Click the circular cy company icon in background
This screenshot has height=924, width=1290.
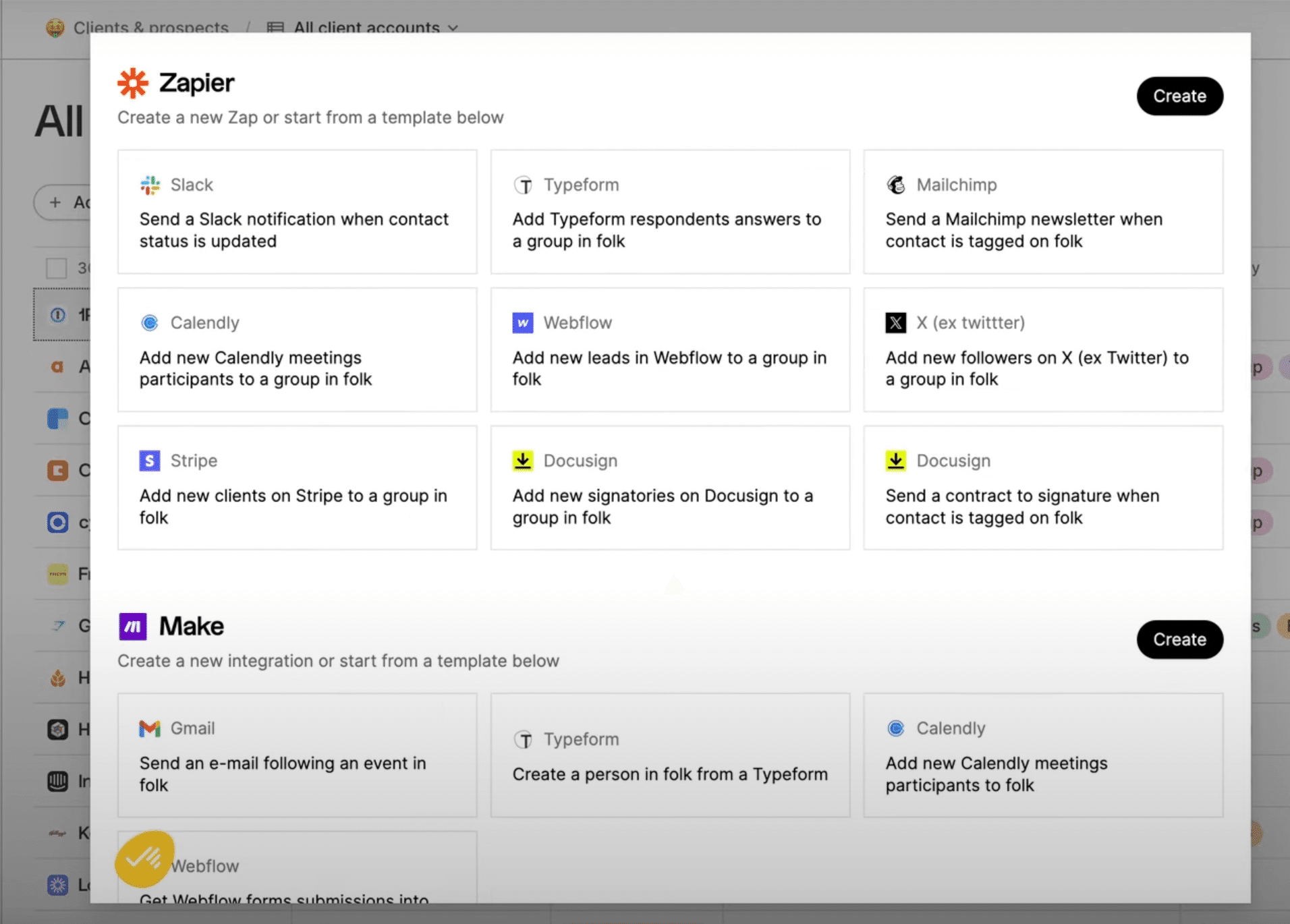coord(58,522)
